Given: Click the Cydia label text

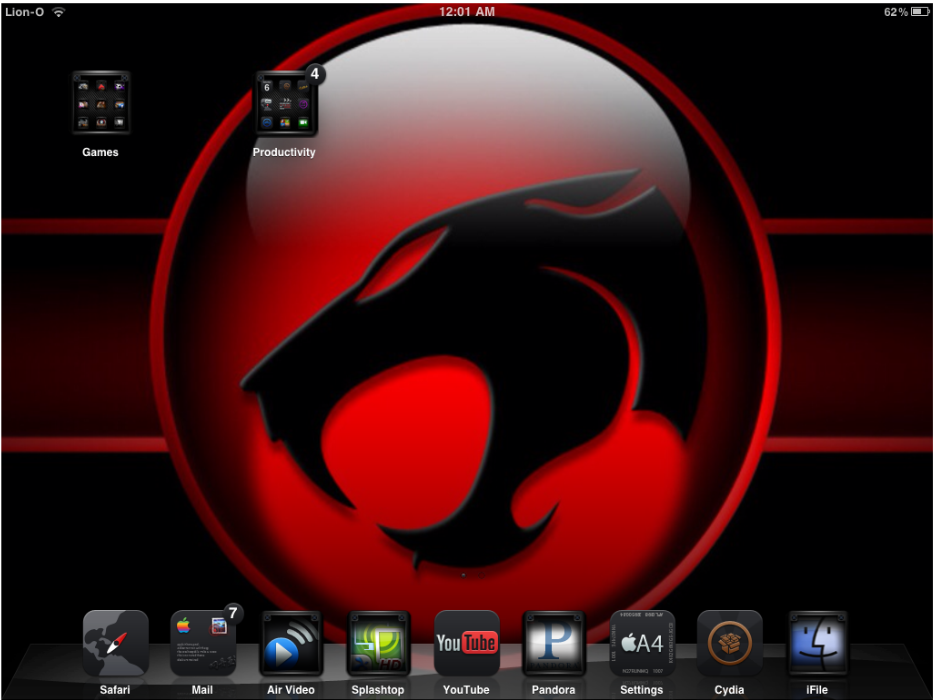Looking at the screenshot, I should pos(729,689).
